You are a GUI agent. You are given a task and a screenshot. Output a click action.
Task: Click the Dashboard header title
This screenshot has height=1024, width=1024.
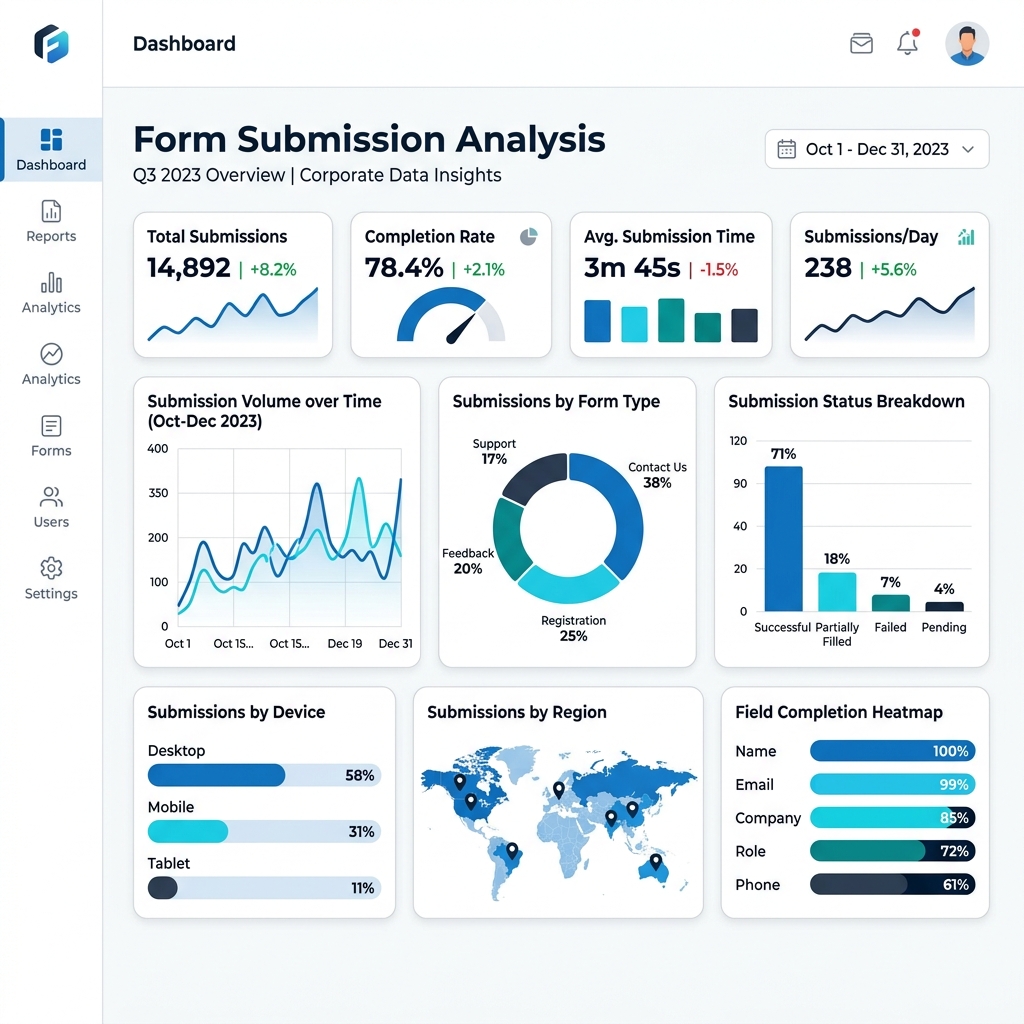(x=184, y=44)
